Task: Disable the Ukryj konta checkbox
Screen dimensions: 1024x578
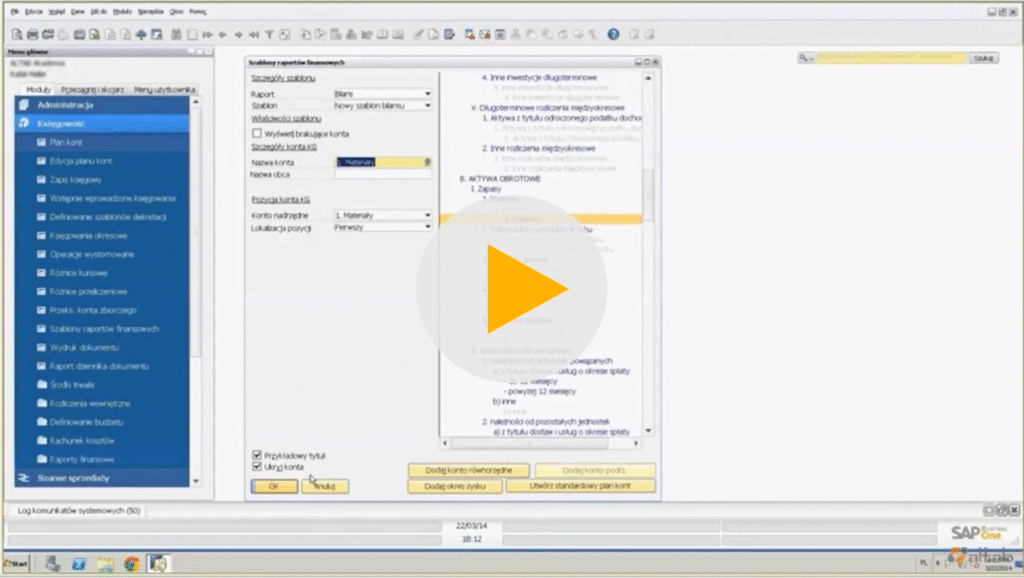Action: click(256, 464)
